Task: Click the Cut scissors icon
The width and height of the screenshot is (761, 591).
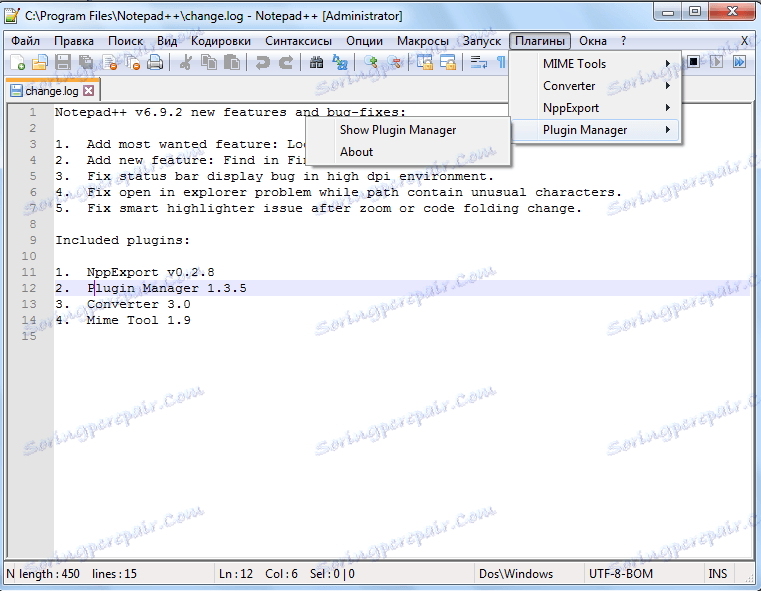Action: pos(185,63)
